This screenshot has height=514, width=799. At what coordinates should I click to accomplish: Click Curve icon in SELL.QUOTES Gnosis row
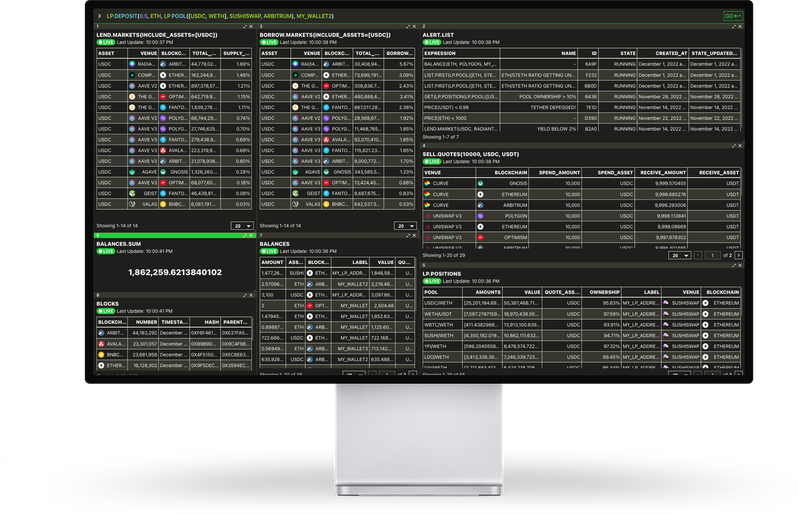pos(428,183)
